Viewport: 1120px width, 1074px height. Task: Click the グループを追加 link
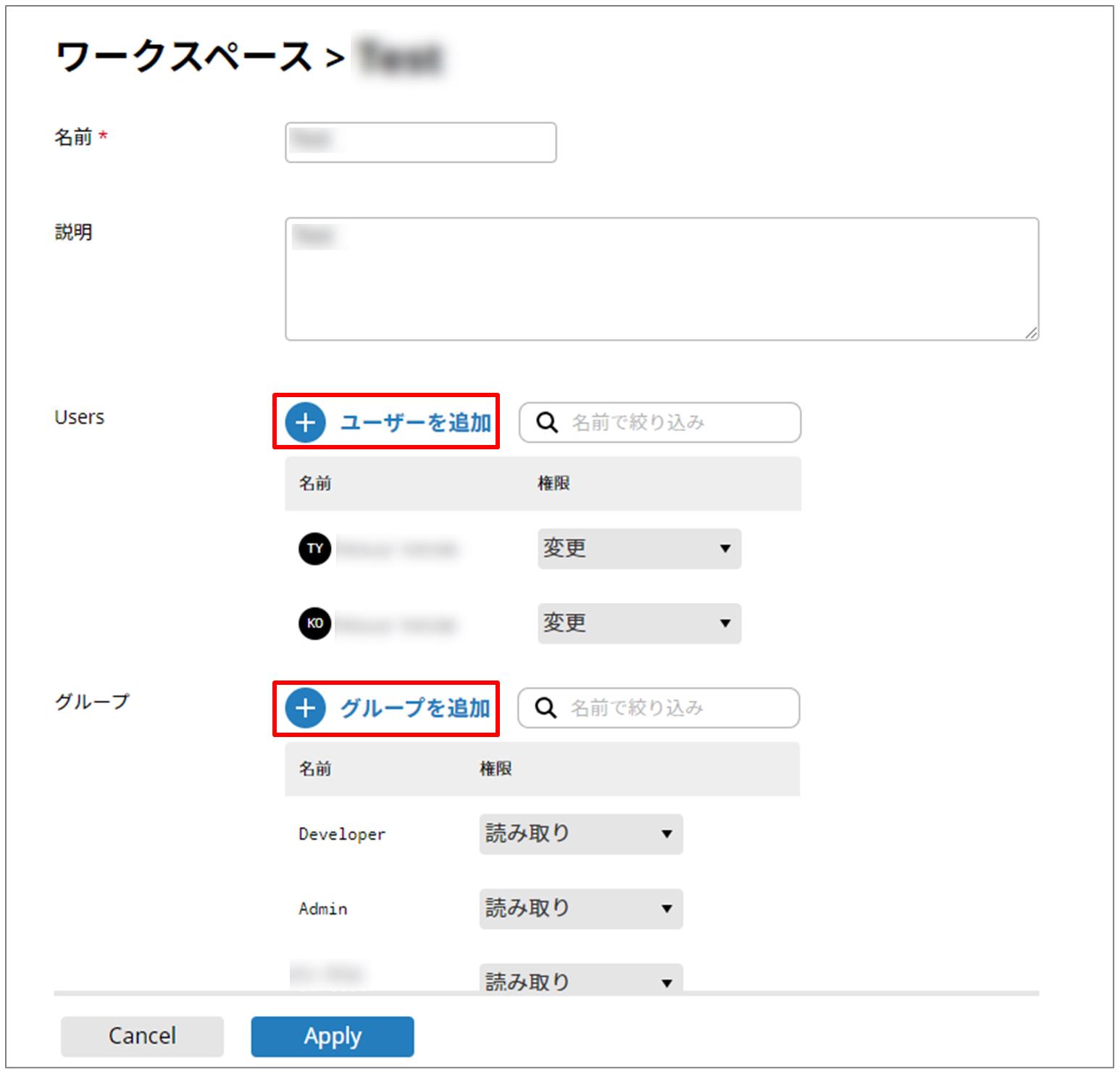(x=415, y=708)
